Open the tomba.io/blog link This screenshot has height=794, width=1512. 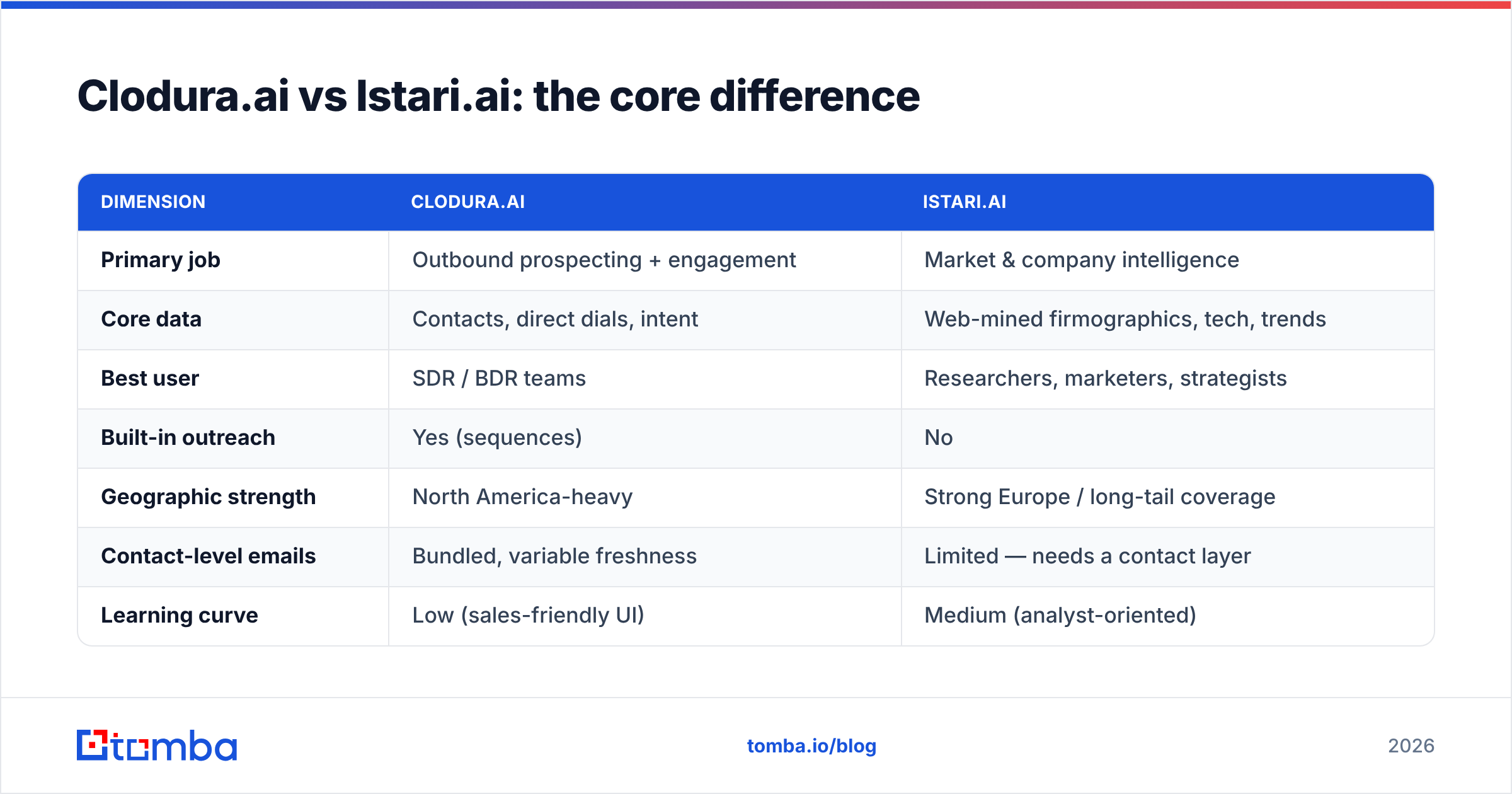[811, 746]
